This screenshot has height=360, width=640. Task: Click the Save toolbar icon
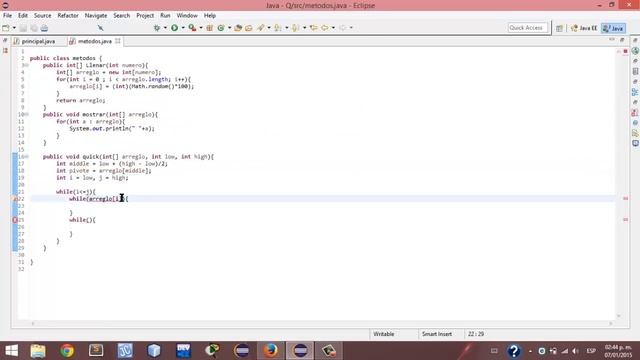[23, 28]
